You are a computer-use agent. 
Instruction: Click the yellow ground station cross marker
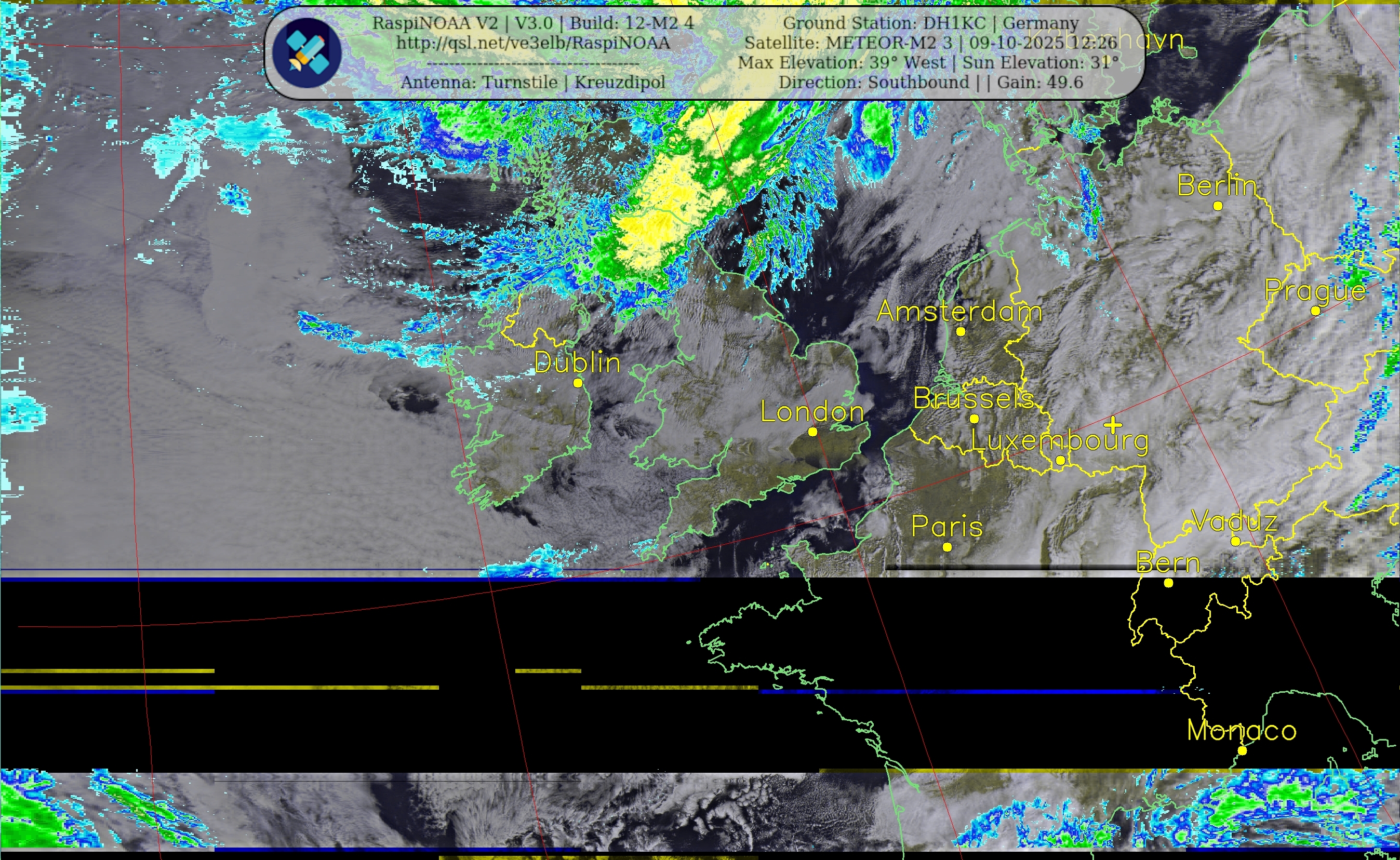pos(1113,424)
